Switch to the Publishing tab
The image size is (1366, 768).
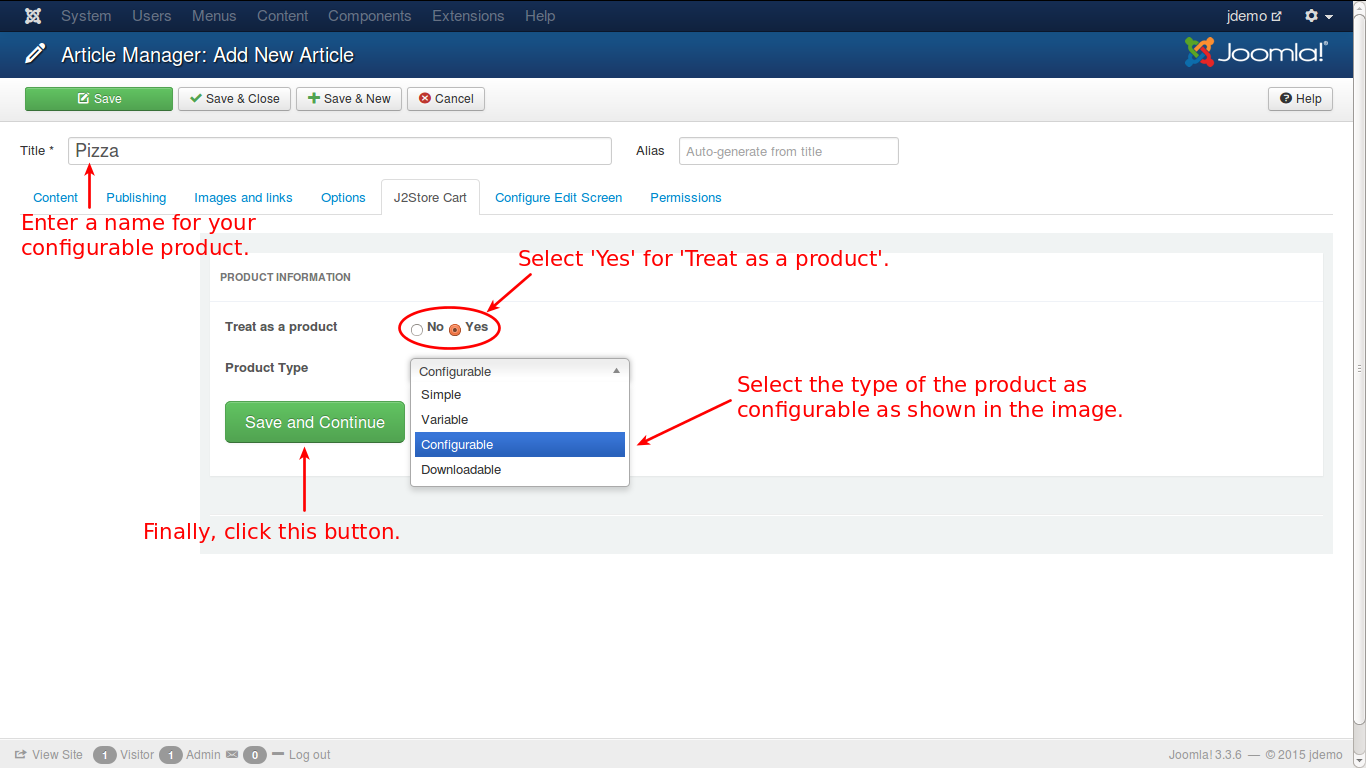[x=136, y=198]
